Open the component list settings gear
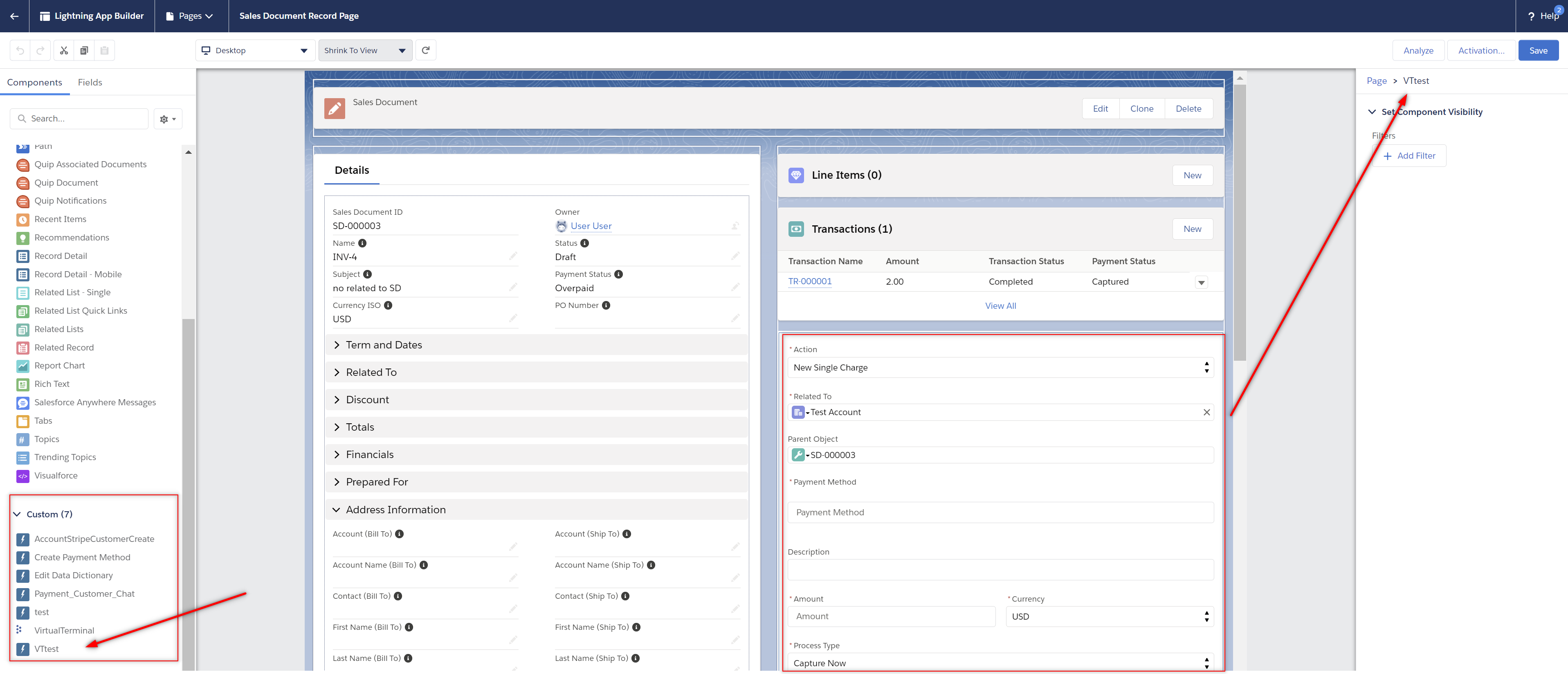Viewport: 1568px width, 674px height. click(x=167, y=119)
